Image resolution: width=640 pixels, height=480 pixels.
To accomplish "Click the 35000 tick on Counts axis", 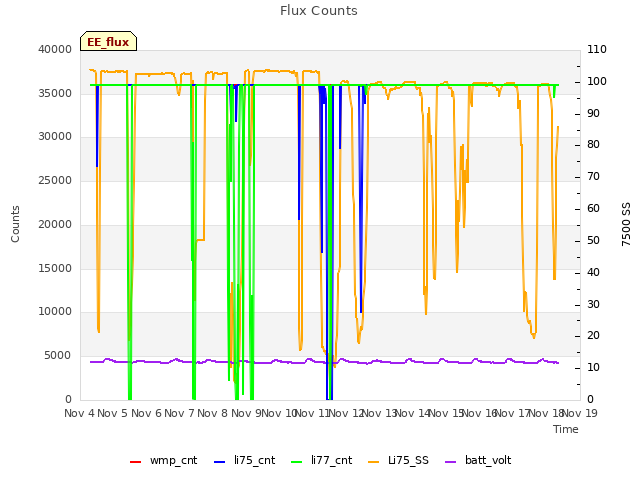I will (x=55, y=93).
